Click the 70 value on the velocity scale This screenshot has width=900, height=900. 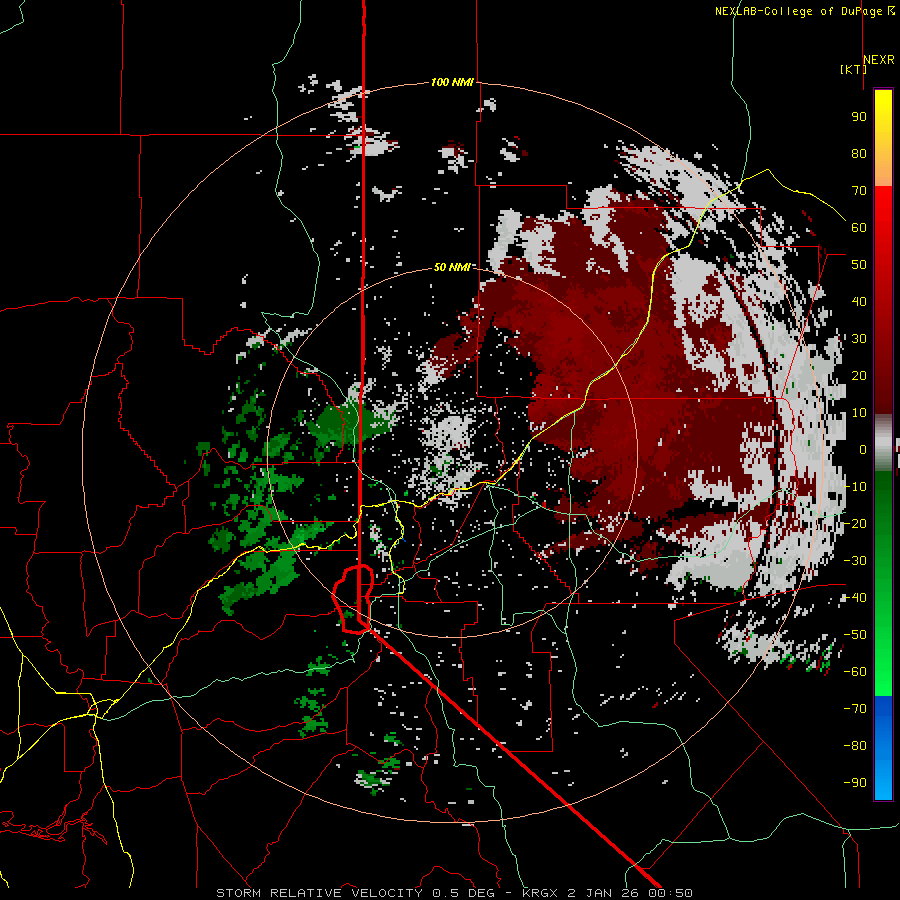coord(859,191)
